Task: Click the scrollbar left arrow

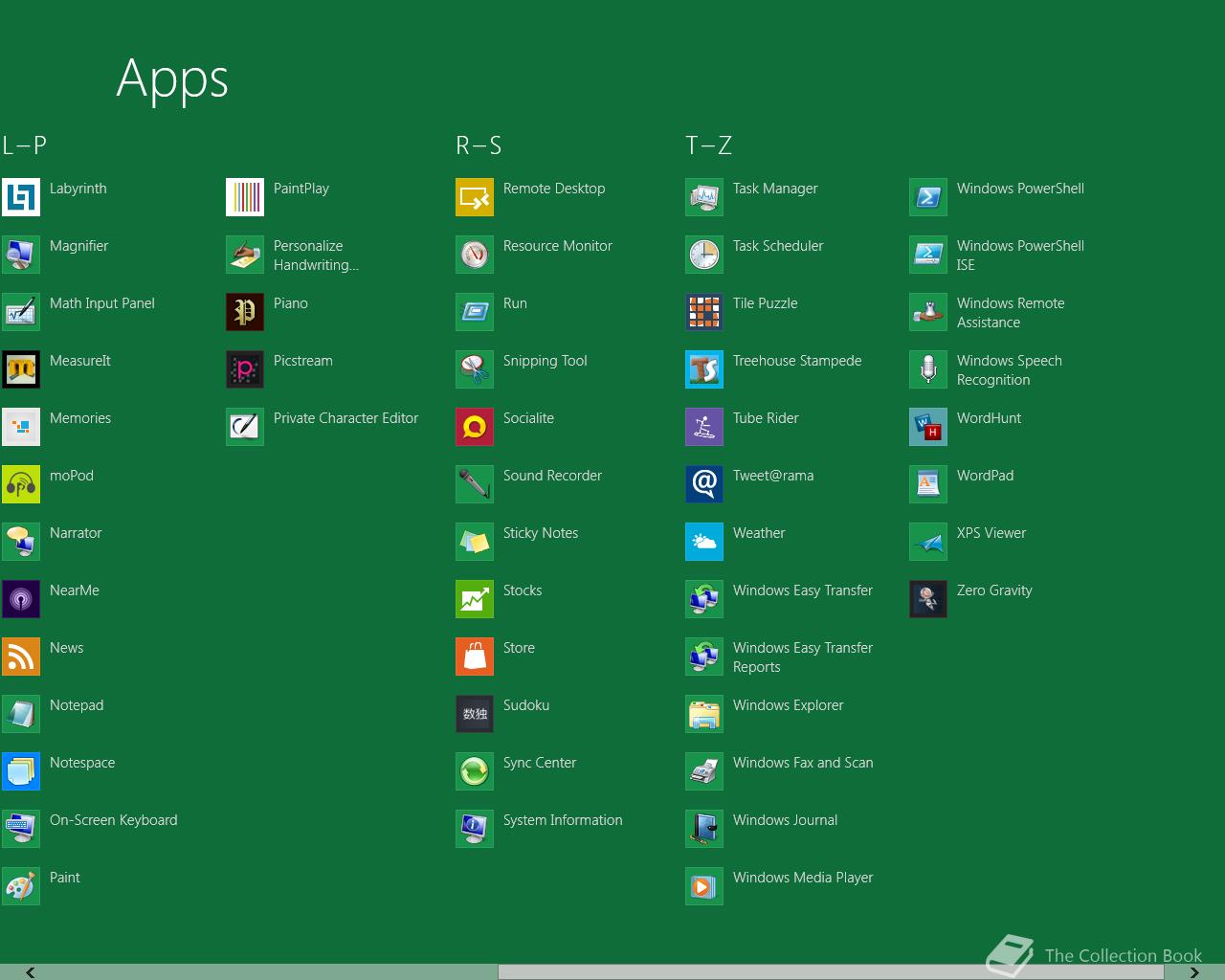Action: tap(31, 972)
